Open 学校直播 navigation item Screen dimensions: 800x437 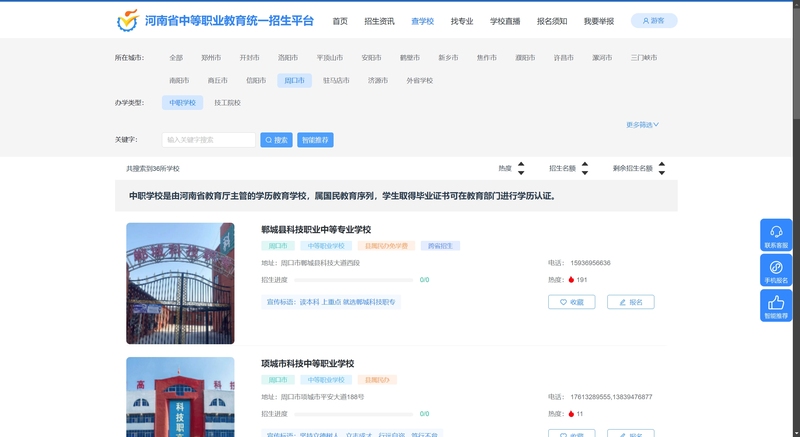505,21
